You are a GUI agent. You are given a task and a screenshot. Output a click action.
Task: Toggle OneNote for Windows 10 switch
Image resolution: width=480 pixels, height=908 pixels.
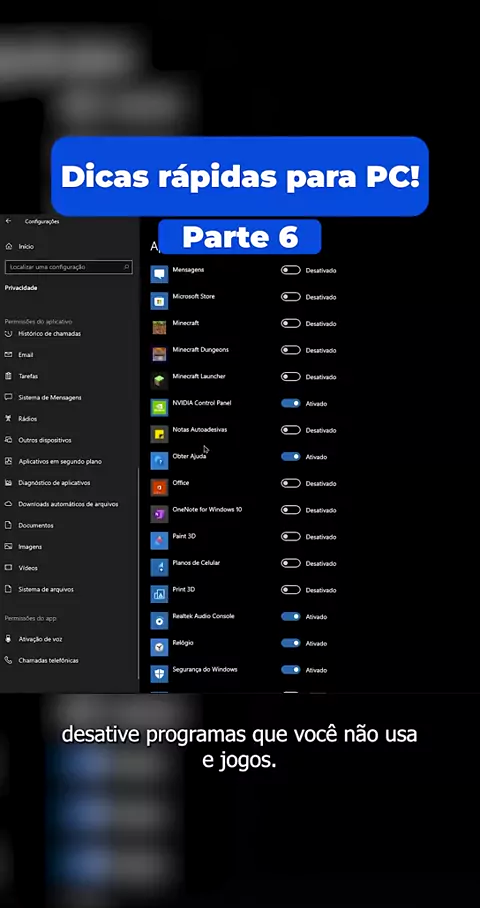291,510
